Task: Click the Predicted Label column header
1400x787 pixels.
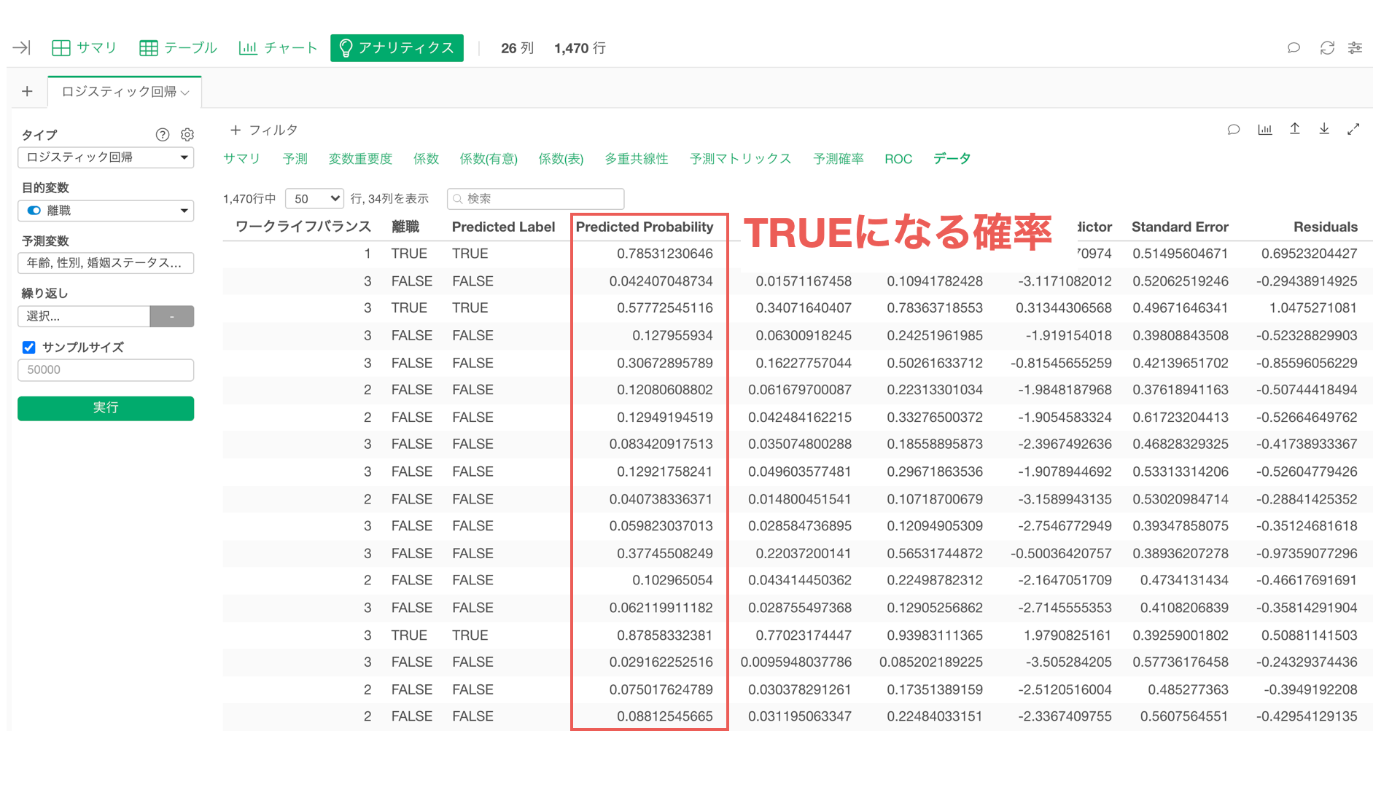Action: (503, 227)
